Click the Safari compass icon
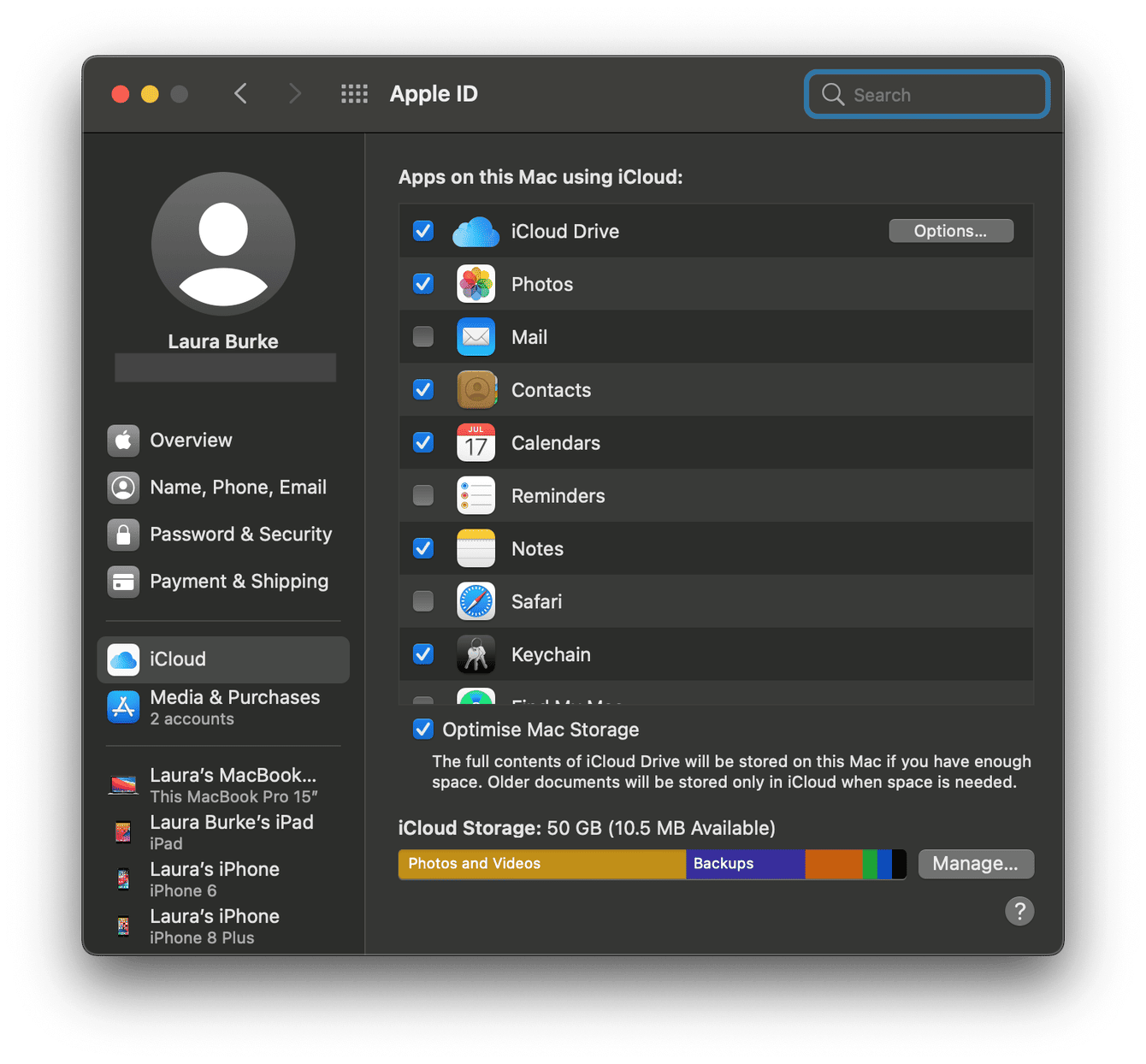Viewport: 1146px width, 1064px height. point(476,601)
